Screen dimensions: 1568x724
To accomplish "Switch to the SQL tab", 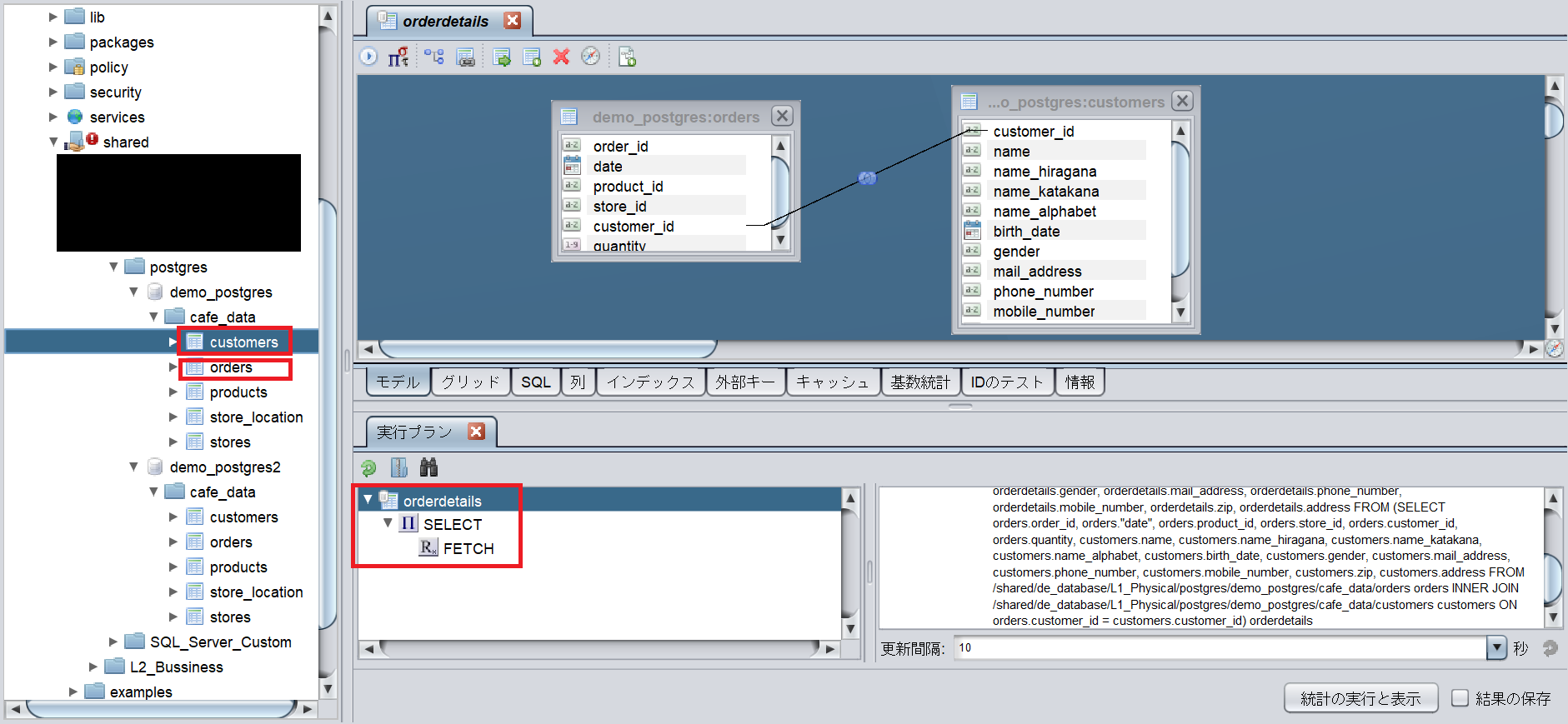I will coord(535,382).
